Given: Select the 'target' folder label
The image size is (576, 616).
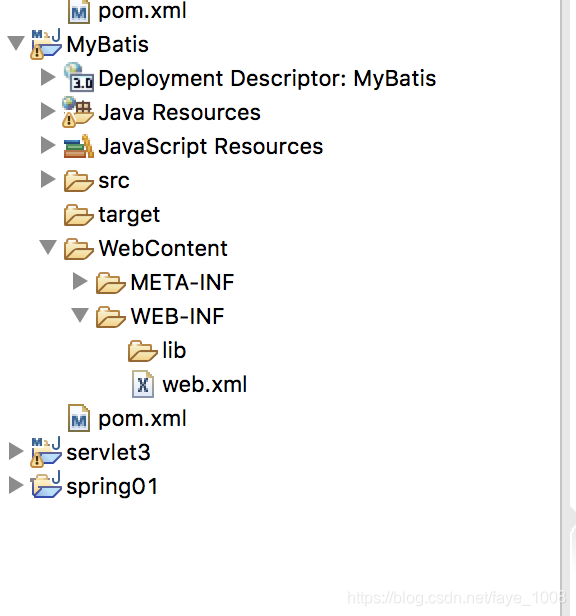Looking at the screenshot, I should (129, 215).
